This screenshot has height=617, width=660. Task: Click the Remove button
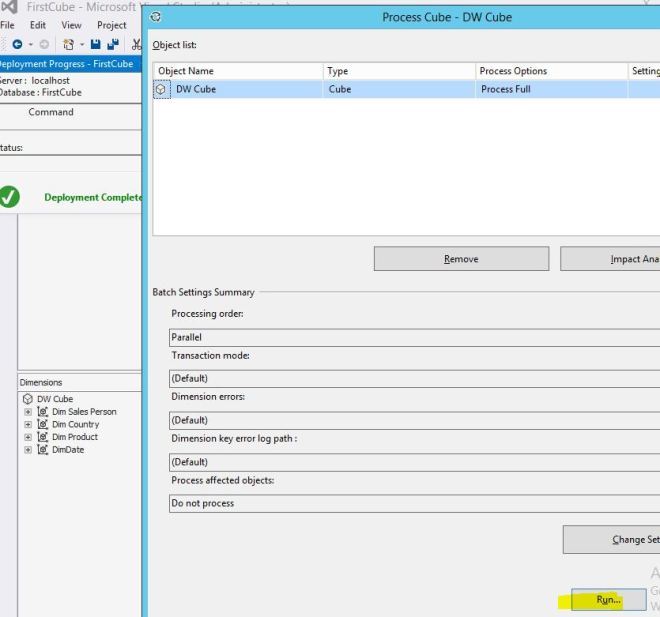(461, 259)
